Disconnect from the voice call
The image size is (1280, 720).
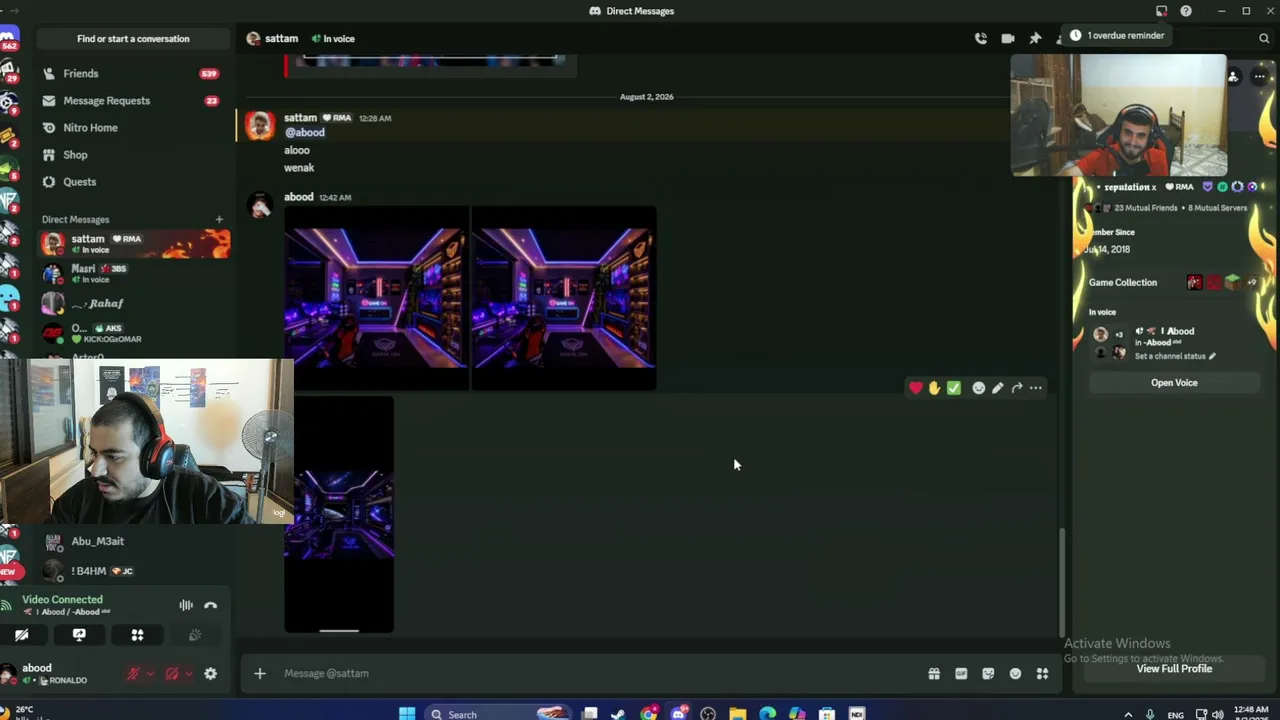(x=210, y=605)
